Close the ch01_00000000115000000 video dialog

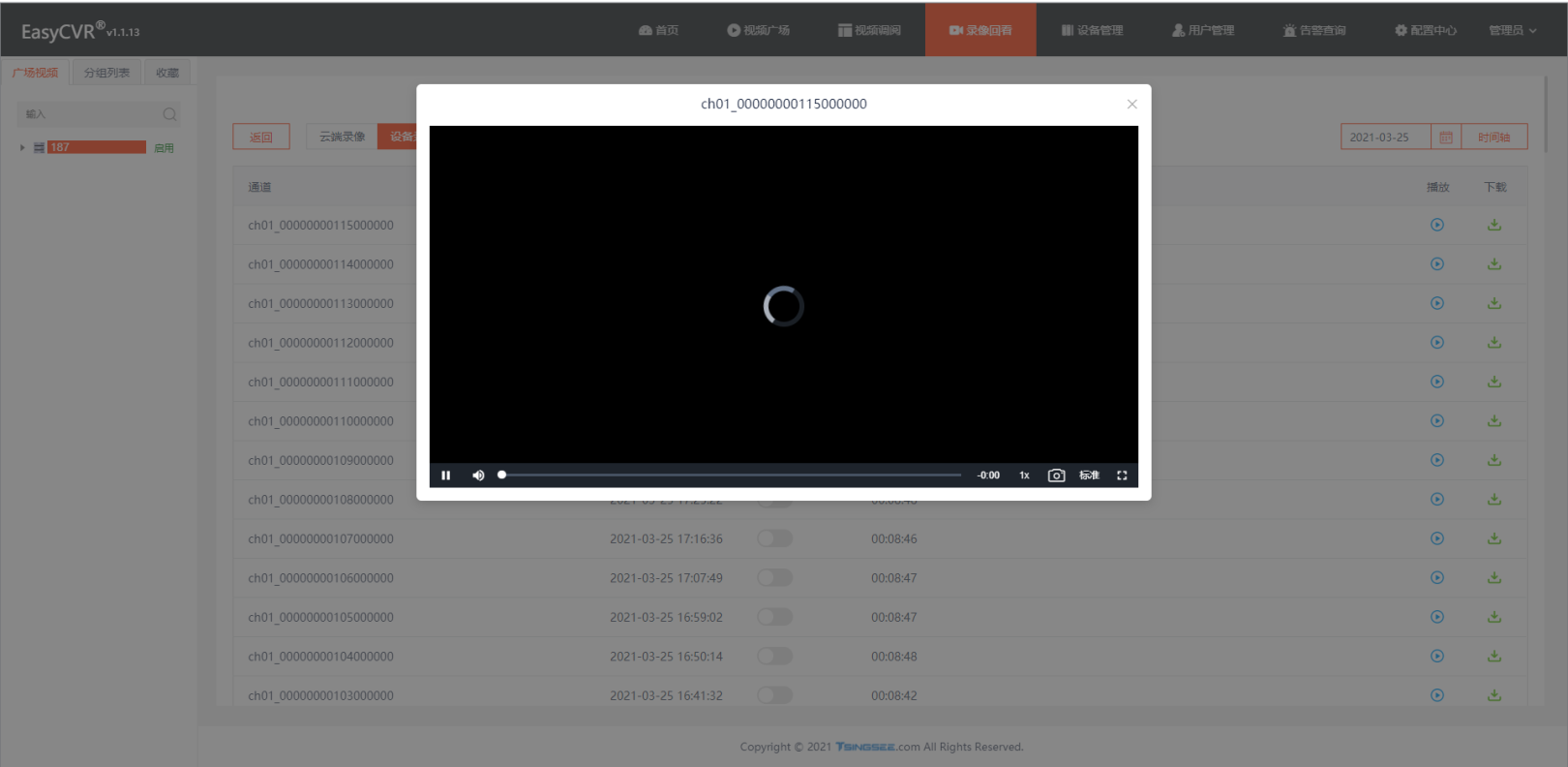(1131, 104)
